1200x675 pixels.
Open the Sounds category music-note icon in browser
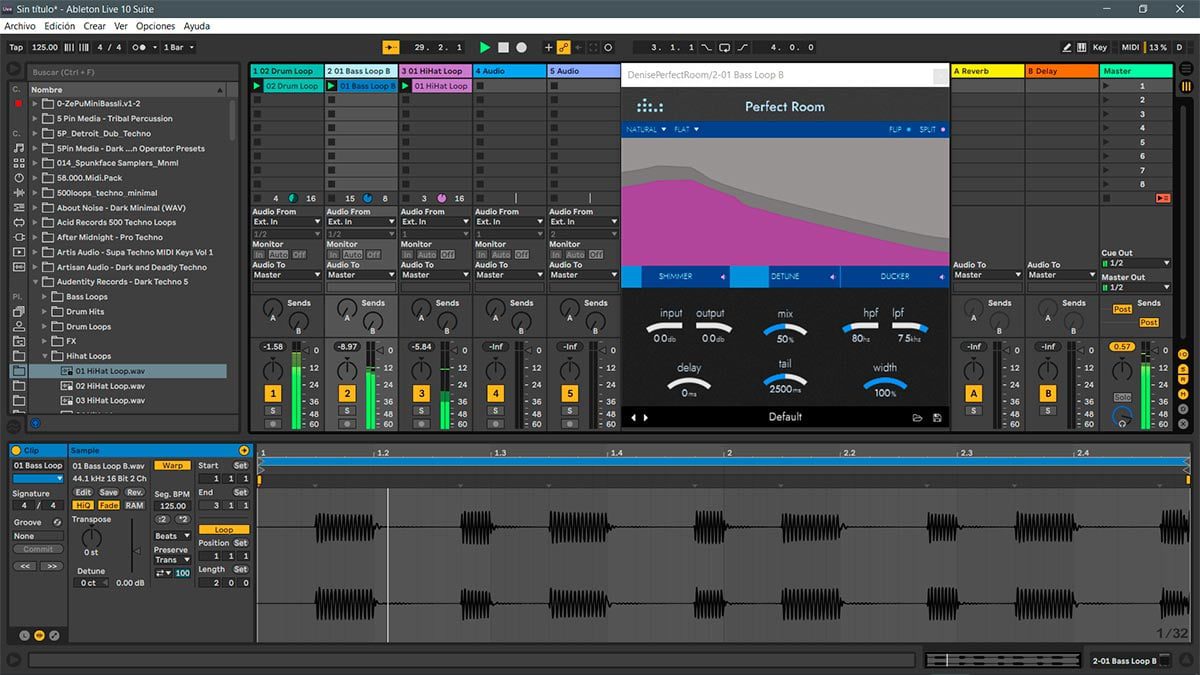pyautogui.click(x=19, y=148)
